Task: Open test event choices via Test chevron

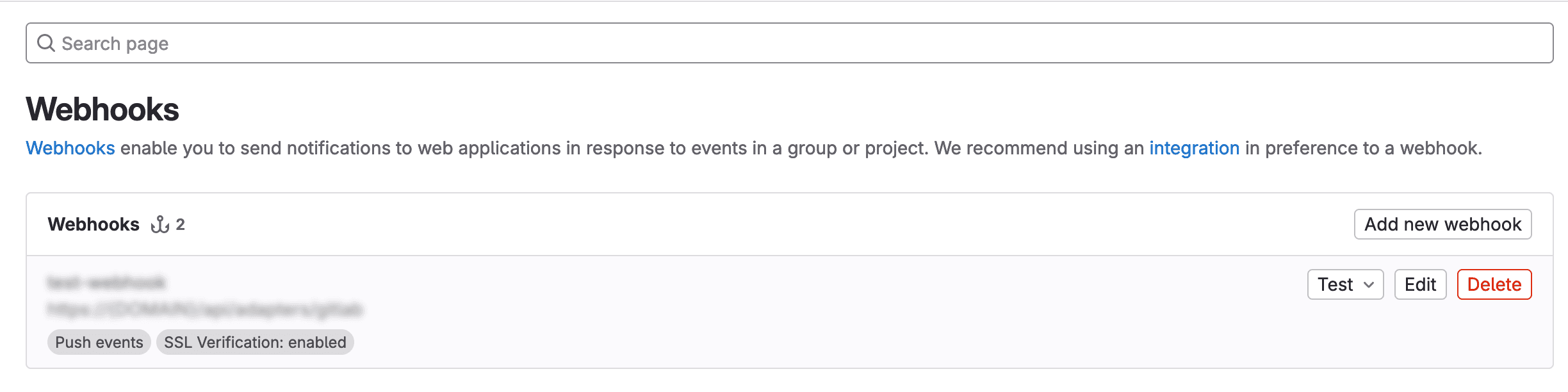Action: [1368, 284]
